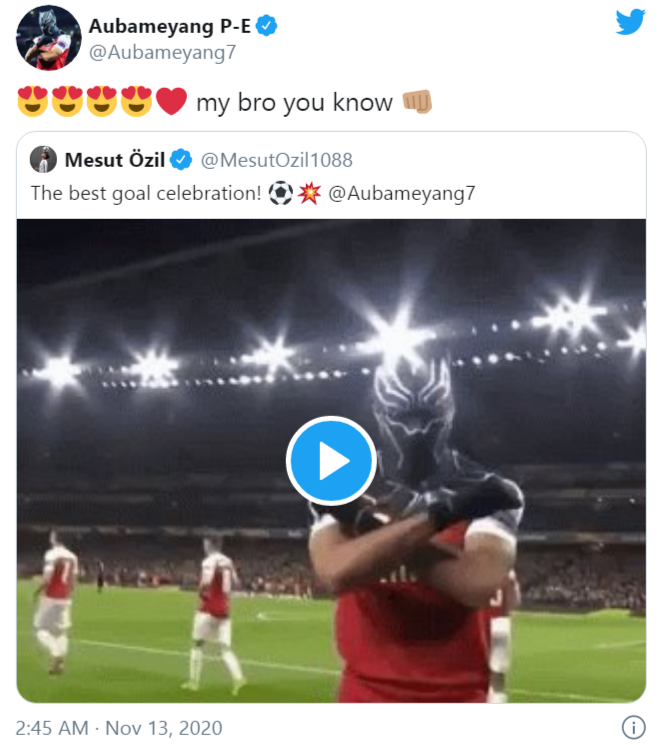Click verified badge beside Aubameyang P-E
Viewport: 660px width, 745px height.
point(265,27)
